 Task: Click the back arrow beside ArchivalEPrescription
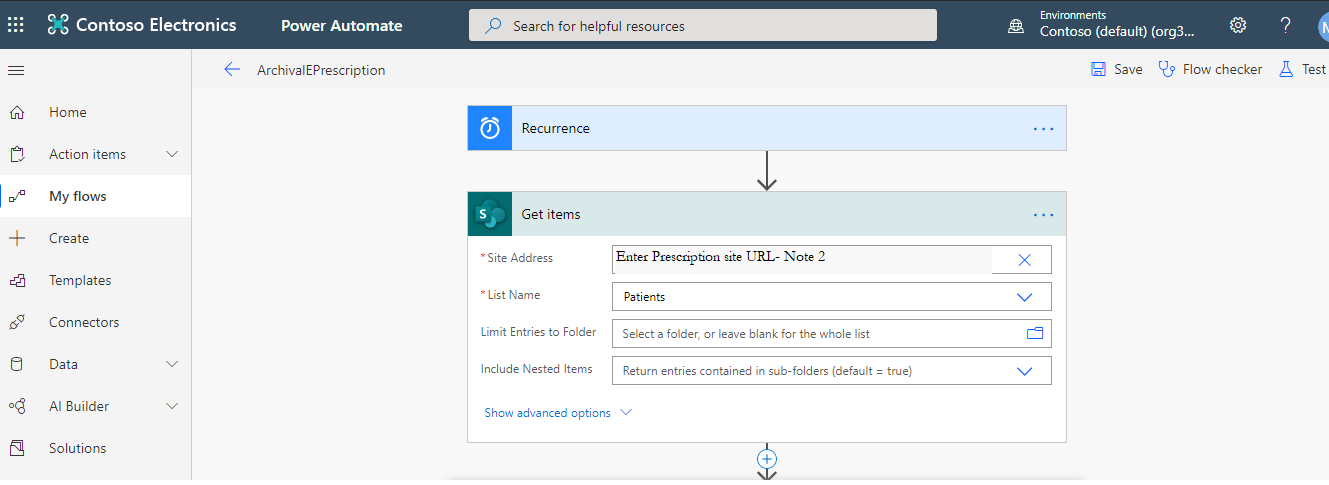(232, 69)
